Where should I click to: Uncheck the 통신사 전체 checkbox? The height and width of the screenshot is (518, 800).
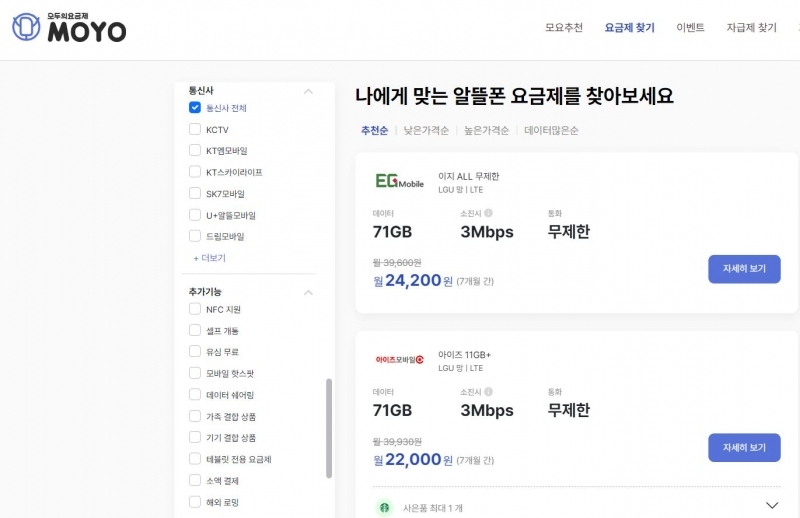(x=194, y=107)
